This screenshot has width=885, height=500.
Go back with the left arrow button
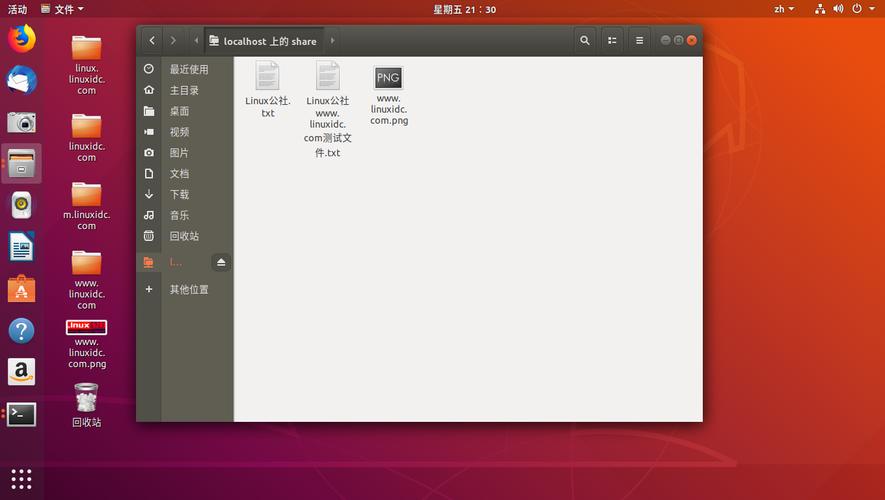point(151,41)
